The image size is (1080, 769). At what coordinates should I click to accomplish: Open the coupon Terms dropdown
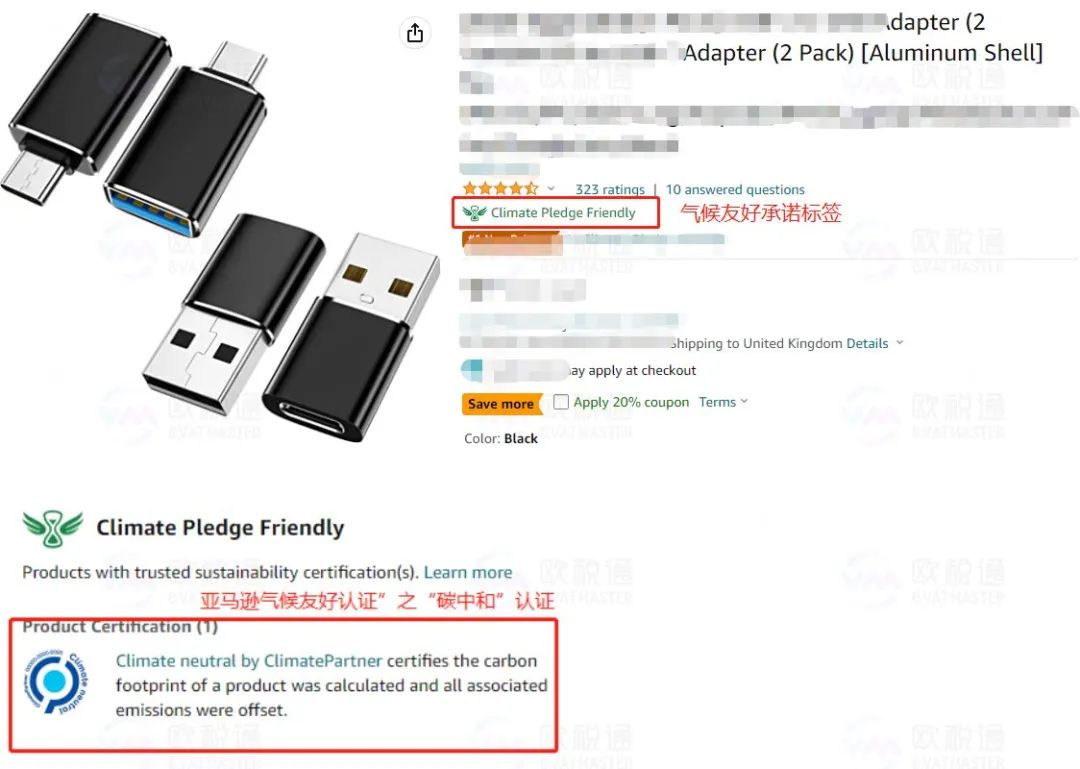723,402
